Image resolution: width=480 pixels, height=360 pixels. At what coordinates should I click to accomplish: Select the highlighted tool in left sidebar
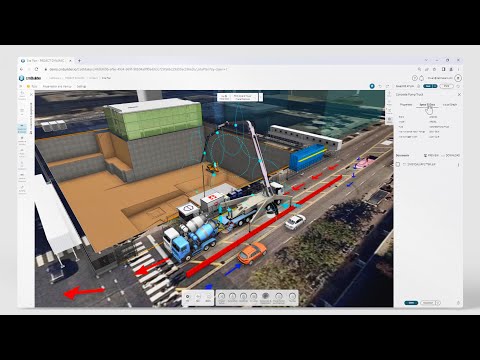coord(22,129)
